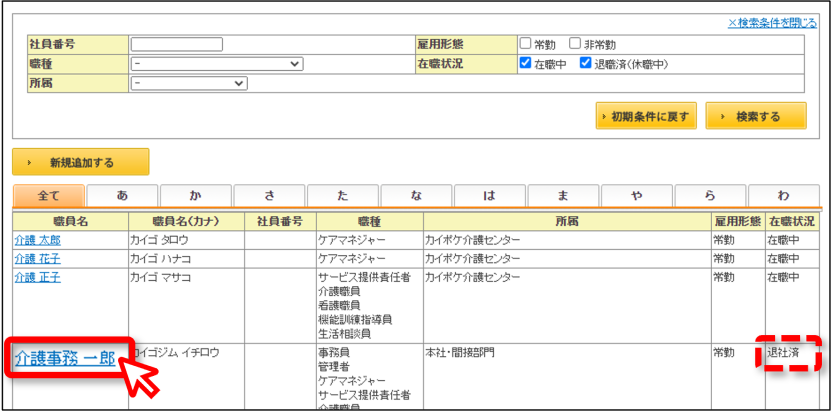Click the 社員番号 input field

[177, 44]
